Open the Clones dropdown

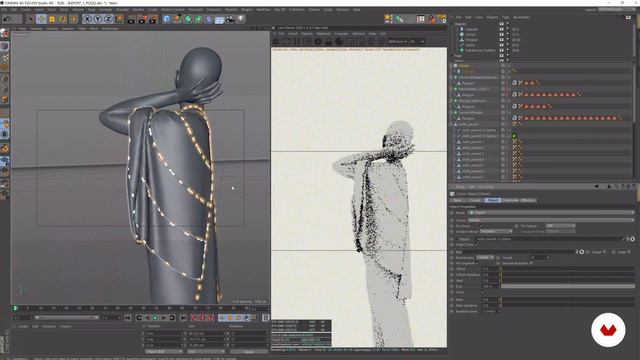click(551, 220)
